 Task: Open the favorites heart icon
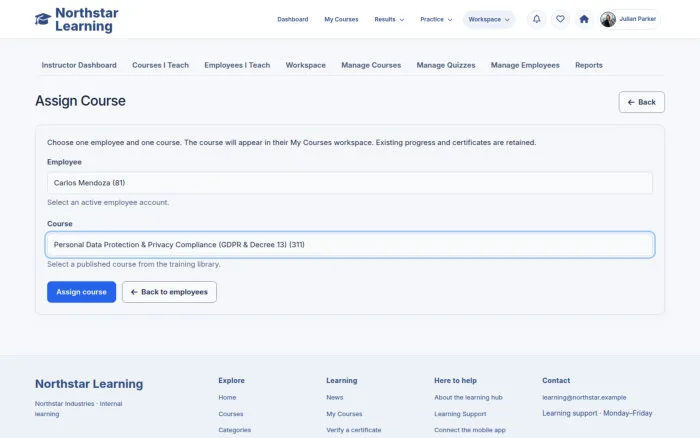coord(560,19)
